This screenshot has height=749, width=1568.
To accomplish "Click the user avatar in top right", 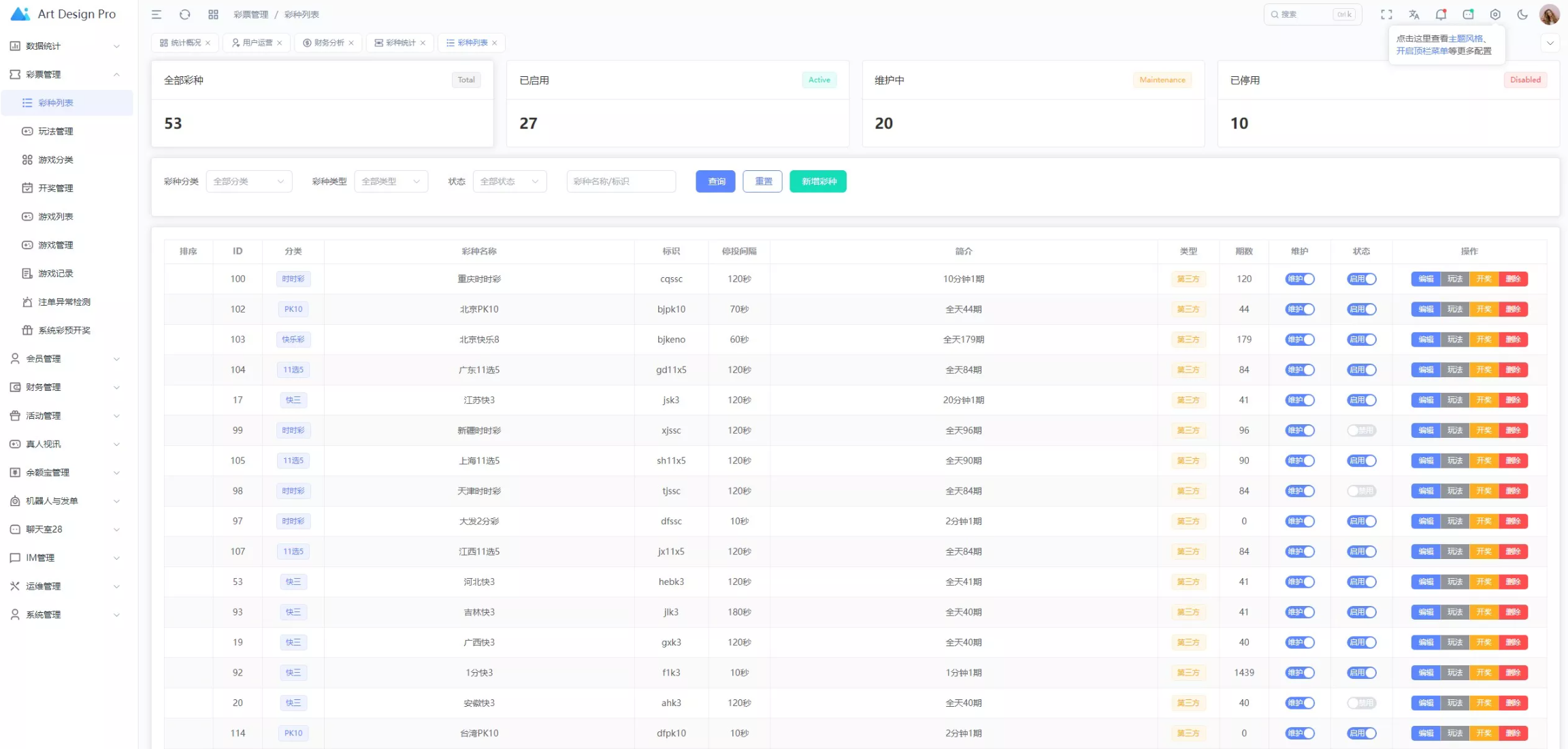I will (x=1549, y=14).
